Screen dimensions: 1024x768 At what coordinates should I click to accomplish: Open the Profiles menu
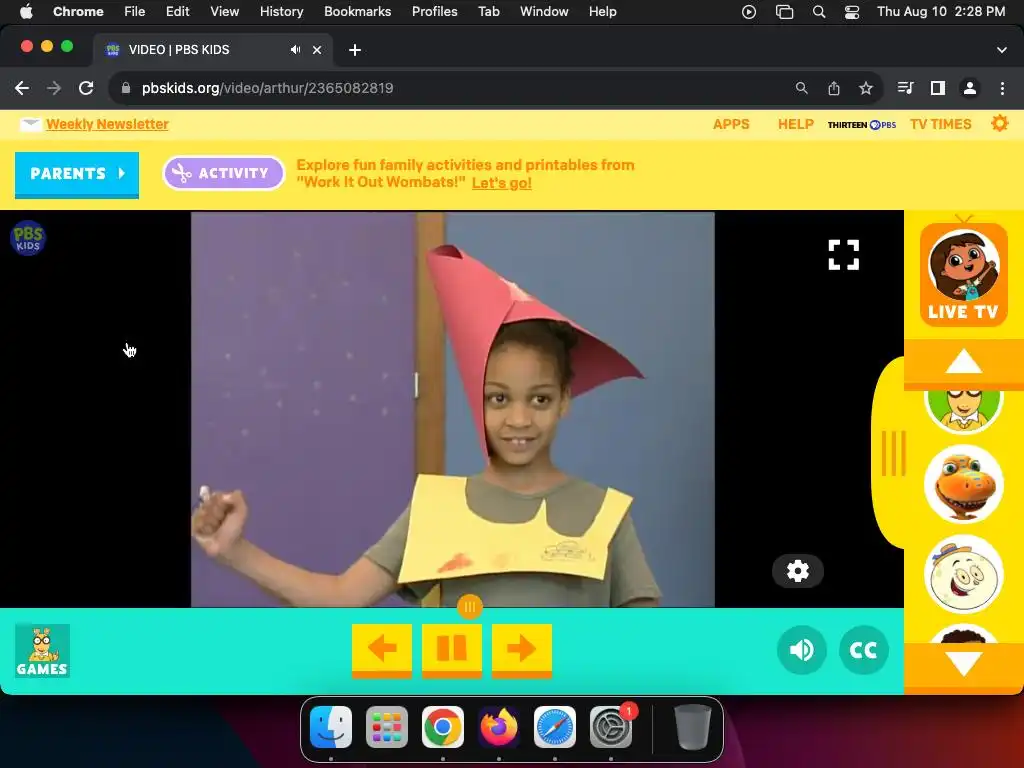(x=434, y=11)
